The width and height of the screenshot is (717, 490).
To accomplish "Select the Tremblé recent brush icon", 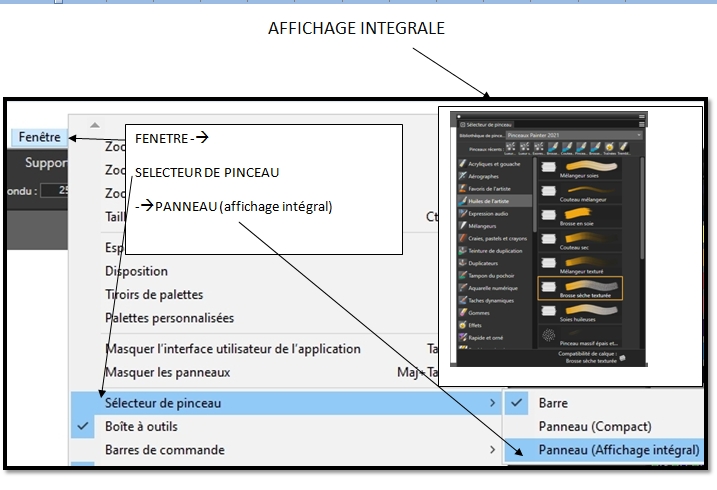I will pos(624,148).
